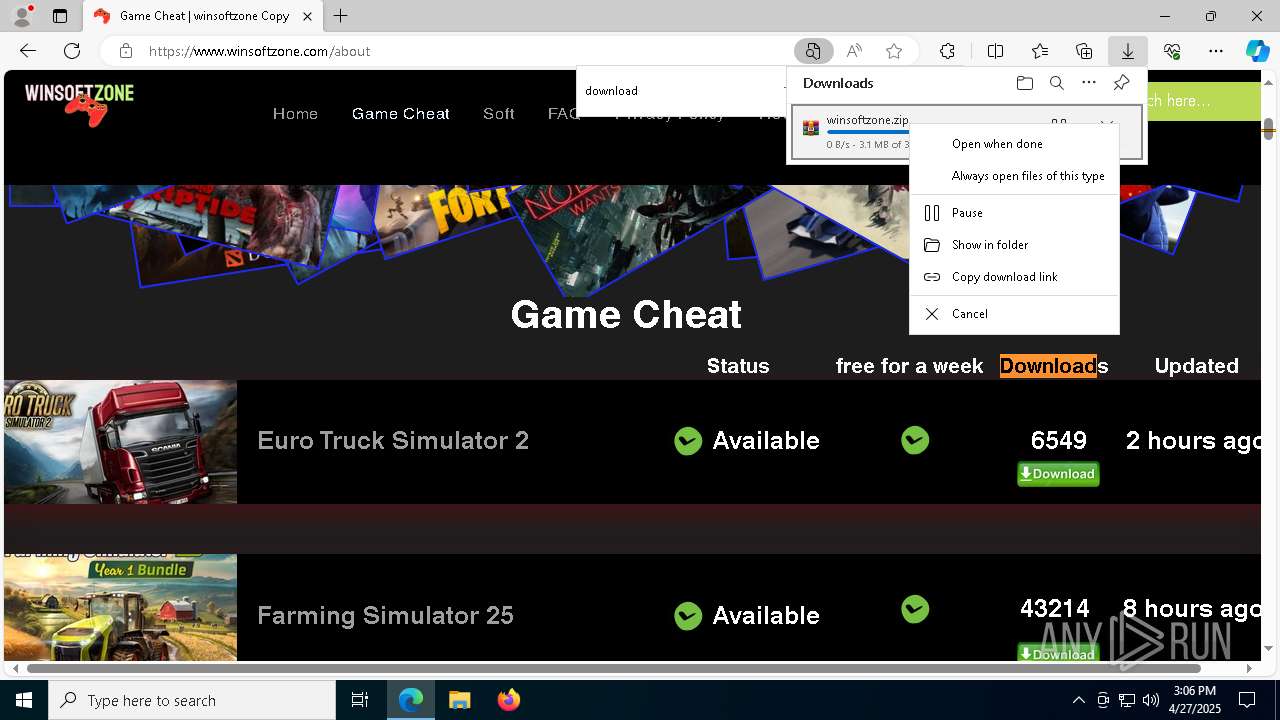The height and width of the screenshot is (720, 1280).
Task: Click the Status column header
Action: pos(738,366)
